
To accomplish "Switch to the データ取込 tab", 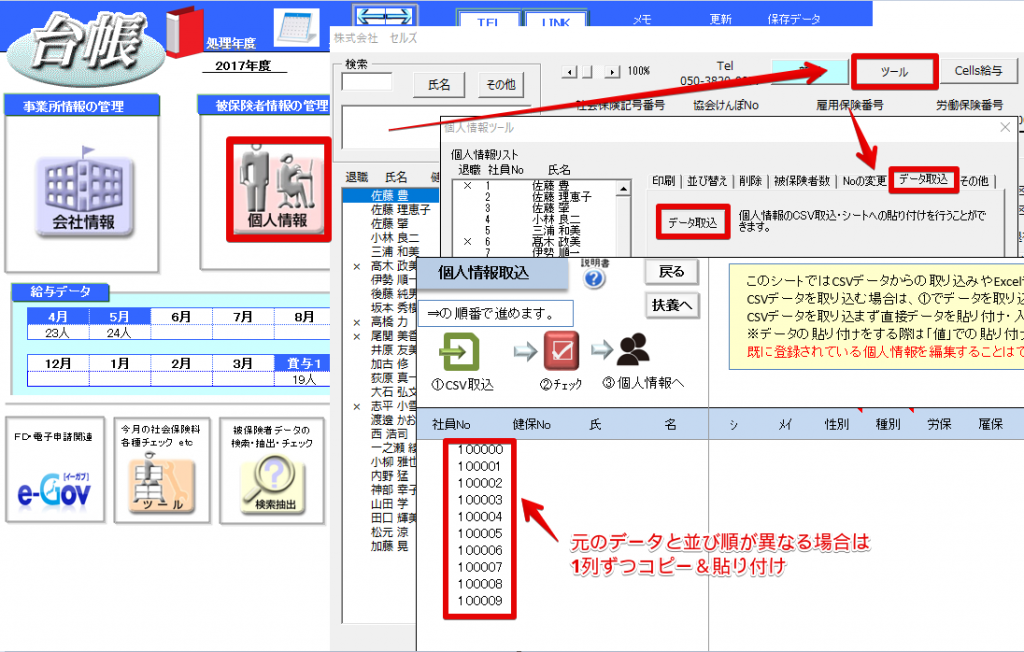I will tap(923, 179).
